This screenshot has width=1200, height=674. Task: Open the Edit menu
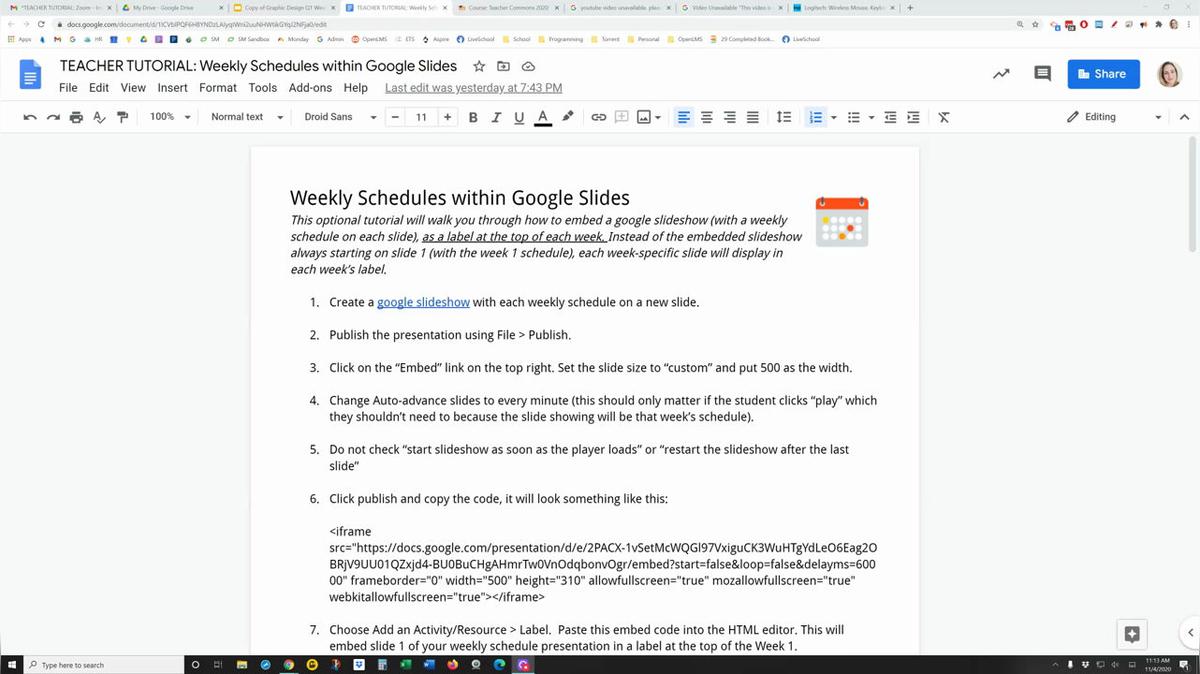[x=99, y=88]
